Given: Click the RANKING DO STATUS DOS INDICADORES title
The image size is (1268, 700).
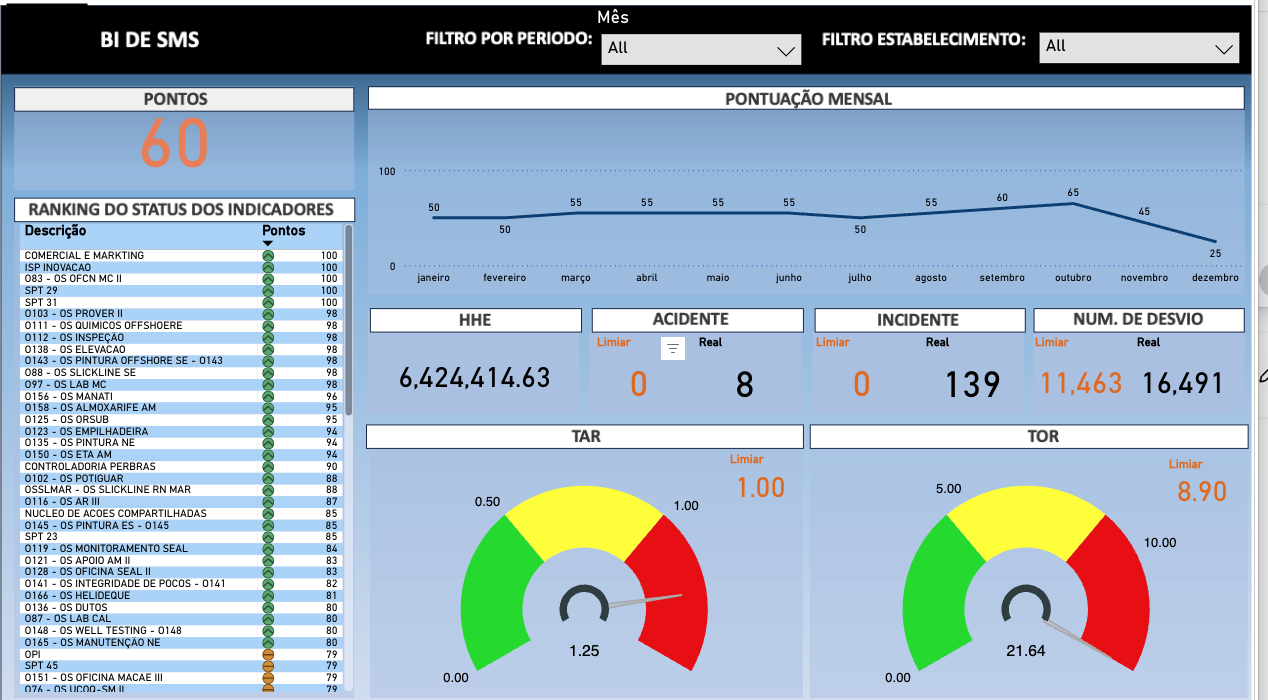Looking at the screenshot, I should 181,209.
